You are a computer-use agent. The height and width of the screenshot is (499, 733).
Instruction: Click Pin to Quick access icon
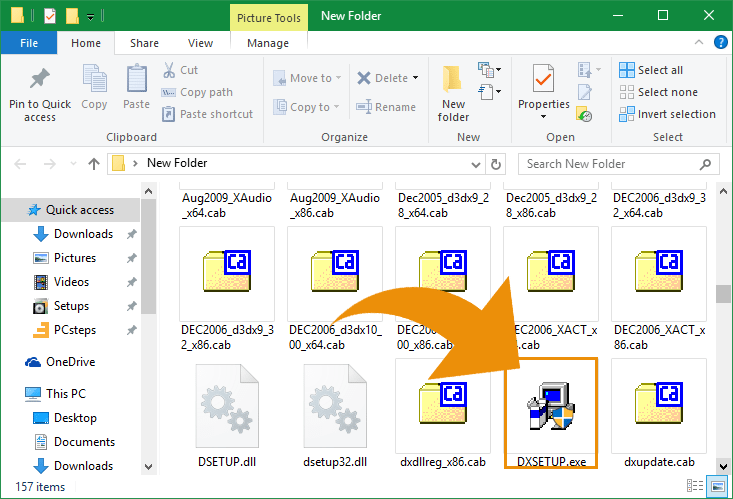pos(40,78)
